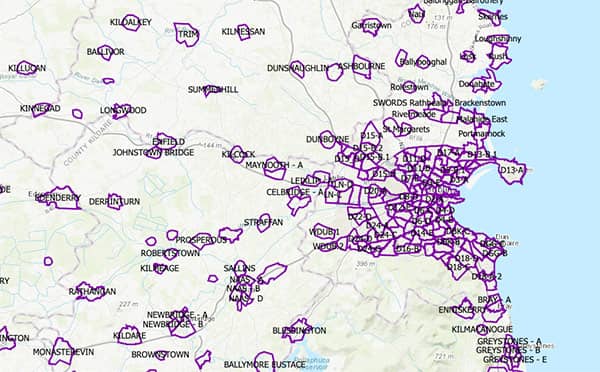Click the KILCOCK region outline

pyautogui.click(x=238, y=154)
